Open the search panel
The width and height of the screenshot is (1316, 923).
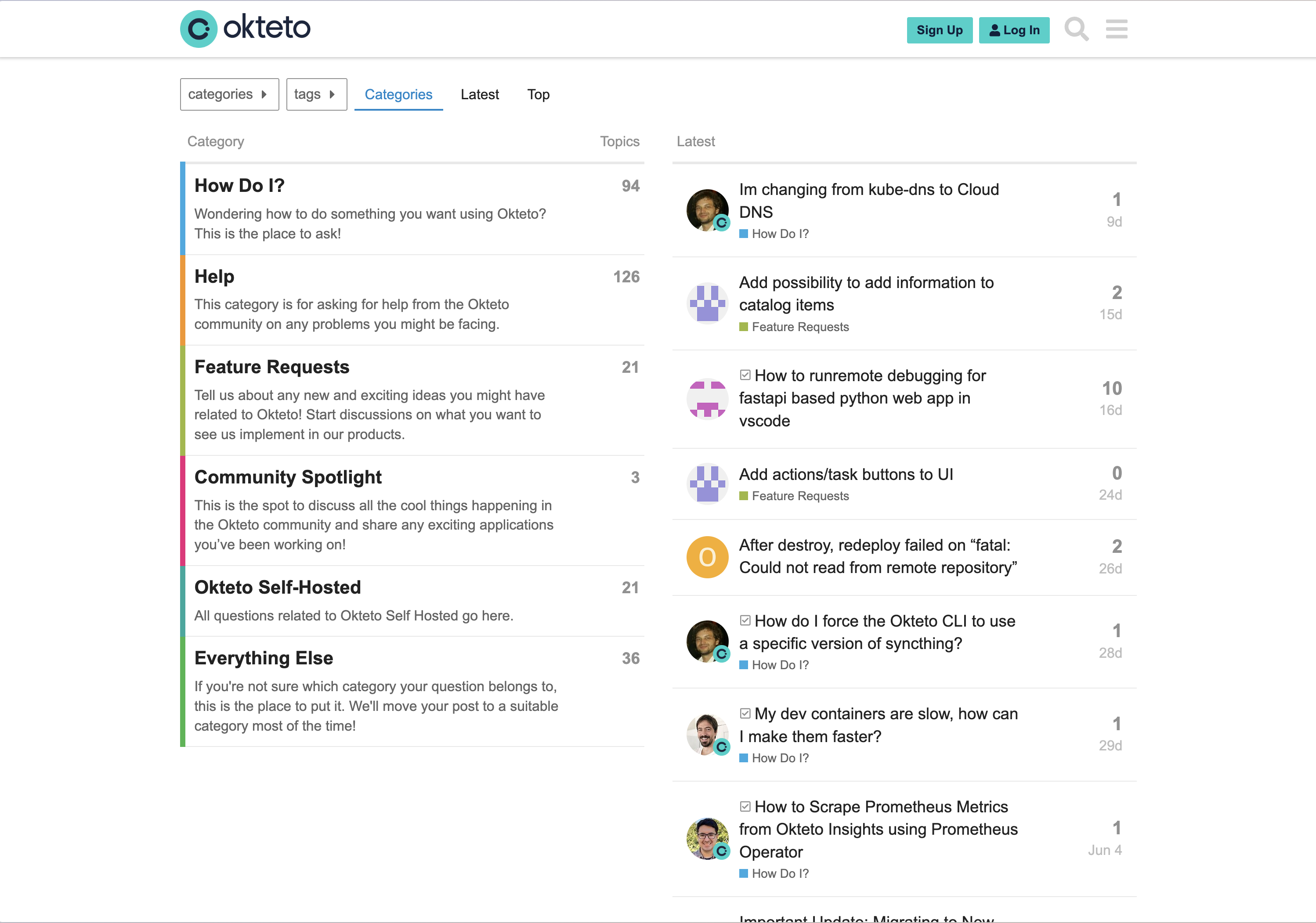(x=1077, y=29)
